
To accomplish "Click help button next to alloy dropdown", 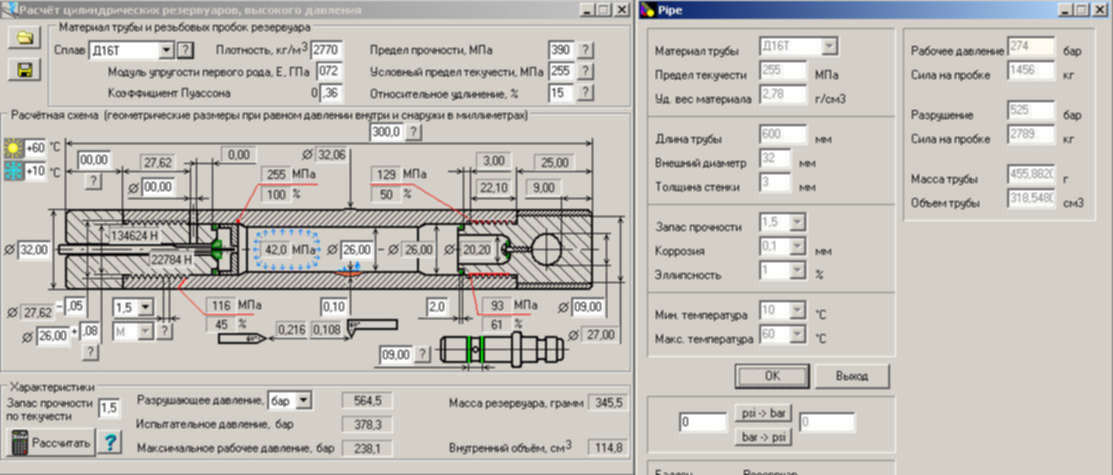I will (x=185, y=50).
